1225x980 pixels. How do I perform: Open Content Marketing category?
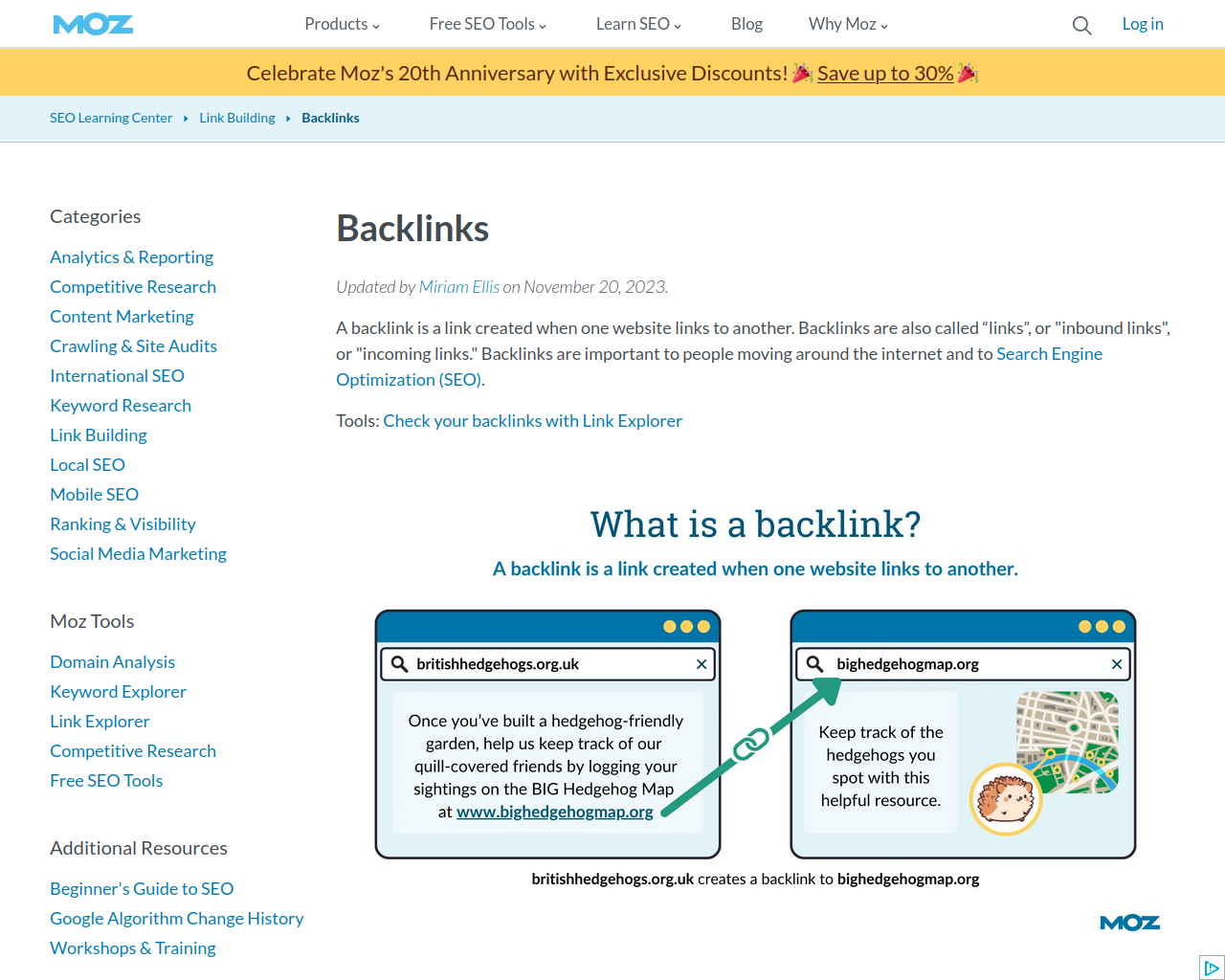(x=122, y=316)
